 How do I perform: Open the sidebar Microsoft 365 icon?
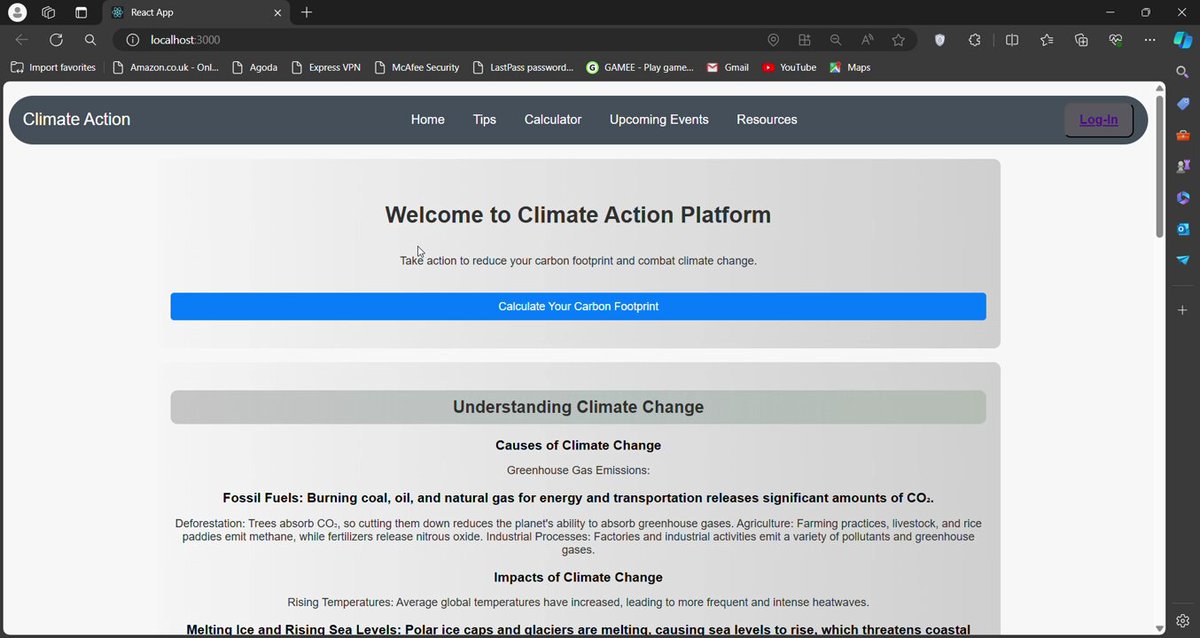pos(1183,198)
